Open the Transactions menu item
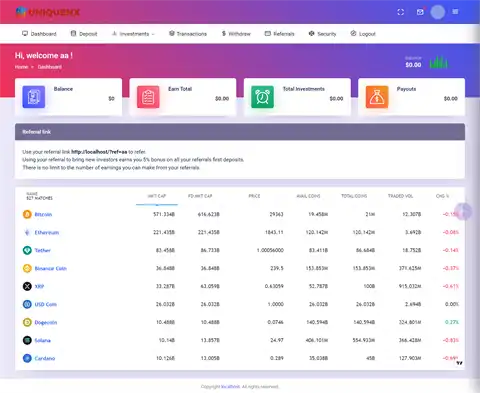This screenshot has height=393, width=480. [x=188, y=34]
